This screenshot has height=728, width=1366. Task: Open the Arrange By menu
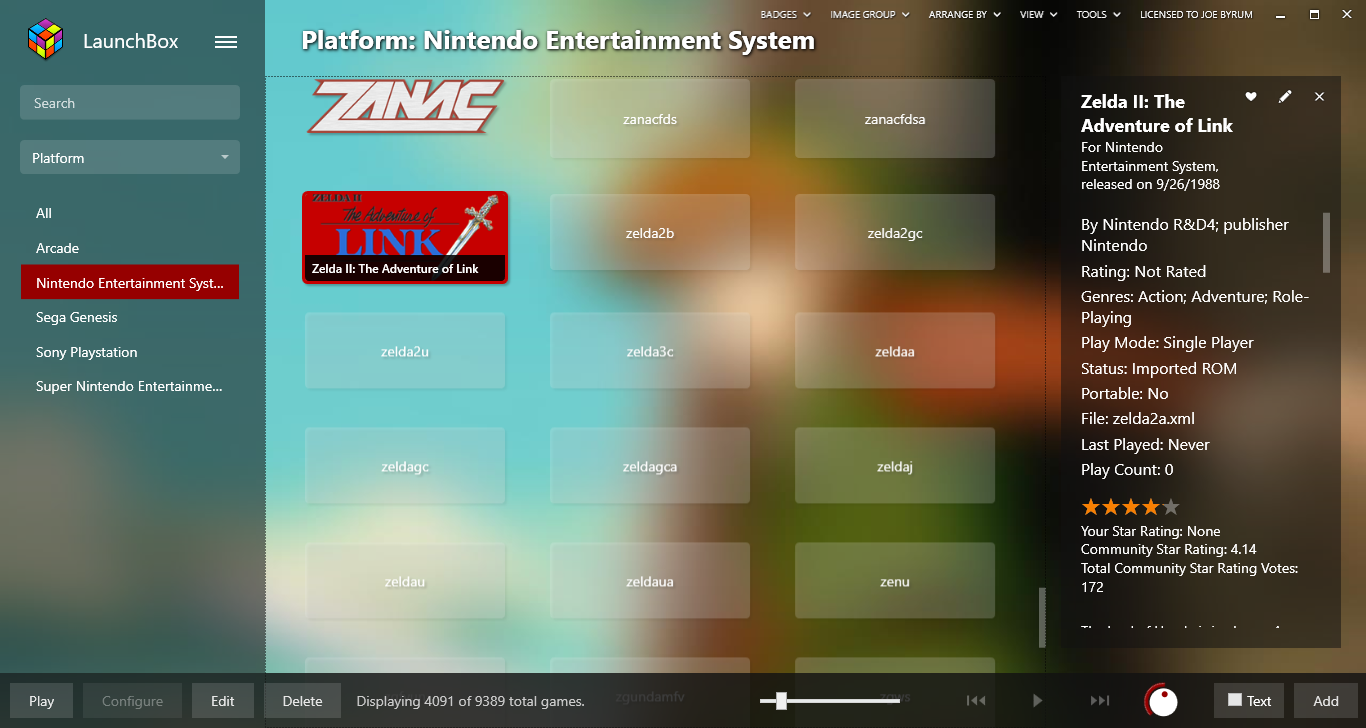click(x=964, y=15)
